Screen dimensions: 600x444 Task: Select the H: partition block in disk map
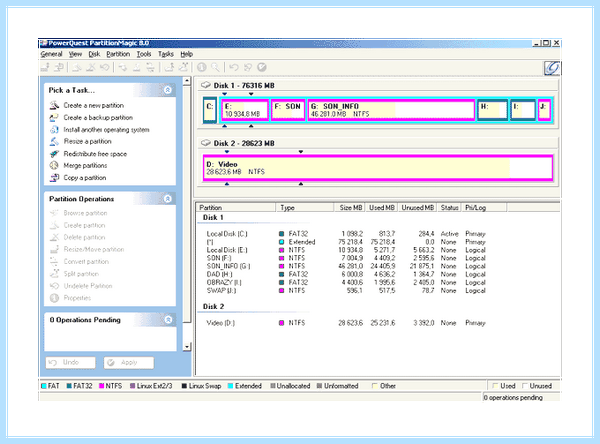pyautogui.click(x=492, y=110)
